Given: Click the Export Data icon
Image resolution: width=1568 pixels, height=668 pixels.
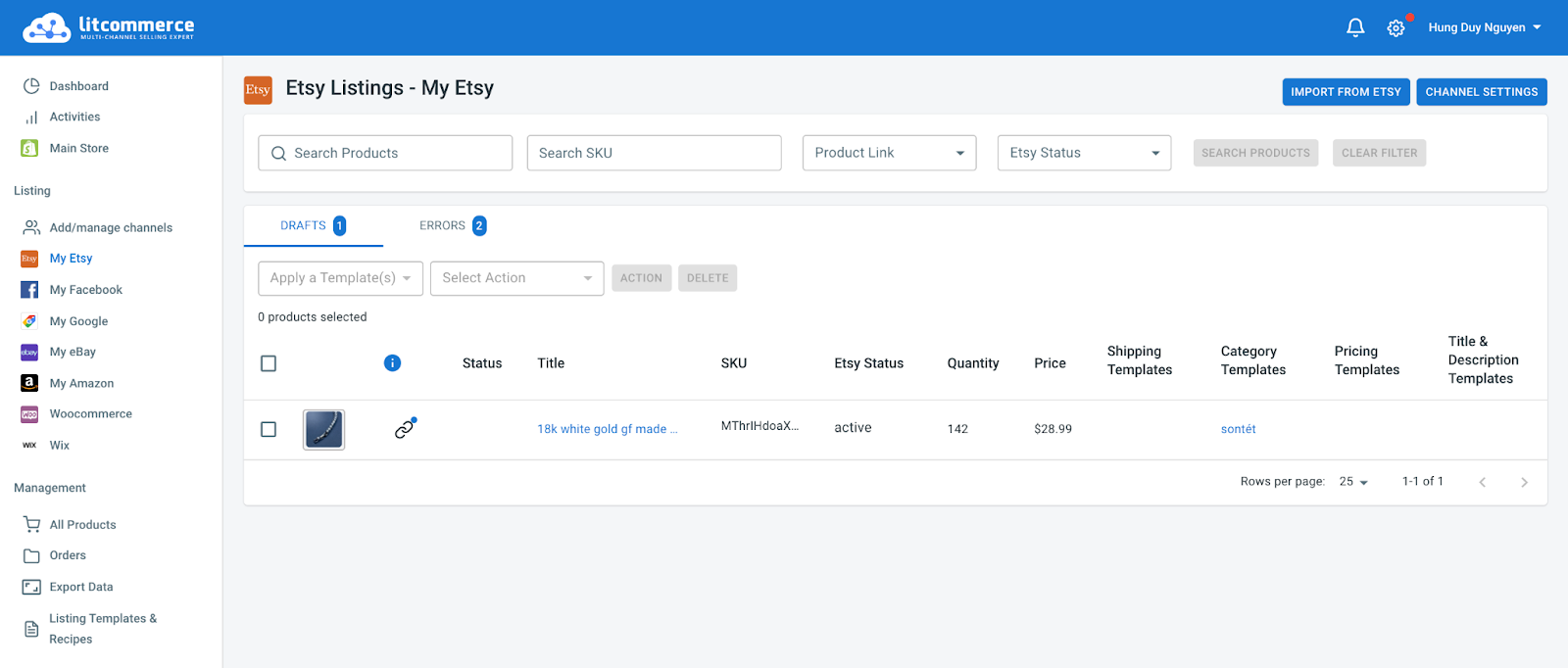Looking at the screenshot, I should tap(31, 587).
